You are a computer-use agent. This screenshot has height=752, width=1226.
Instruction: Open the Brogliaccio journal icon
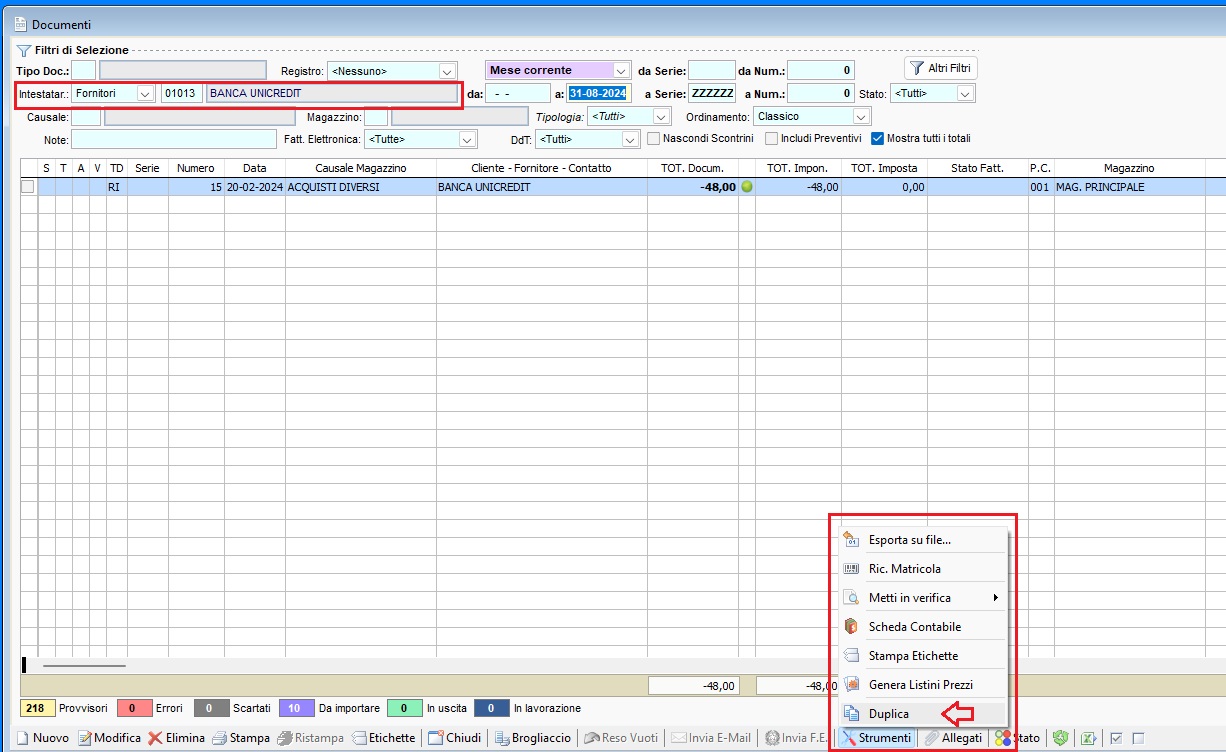tap(504, 738)
